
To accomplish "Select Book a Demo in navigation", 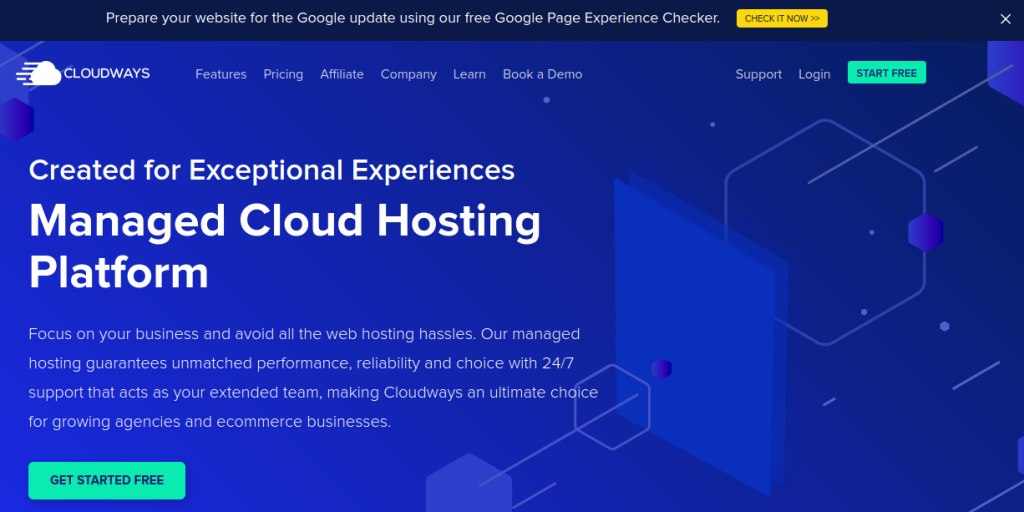I will click(x=543, y=74).
